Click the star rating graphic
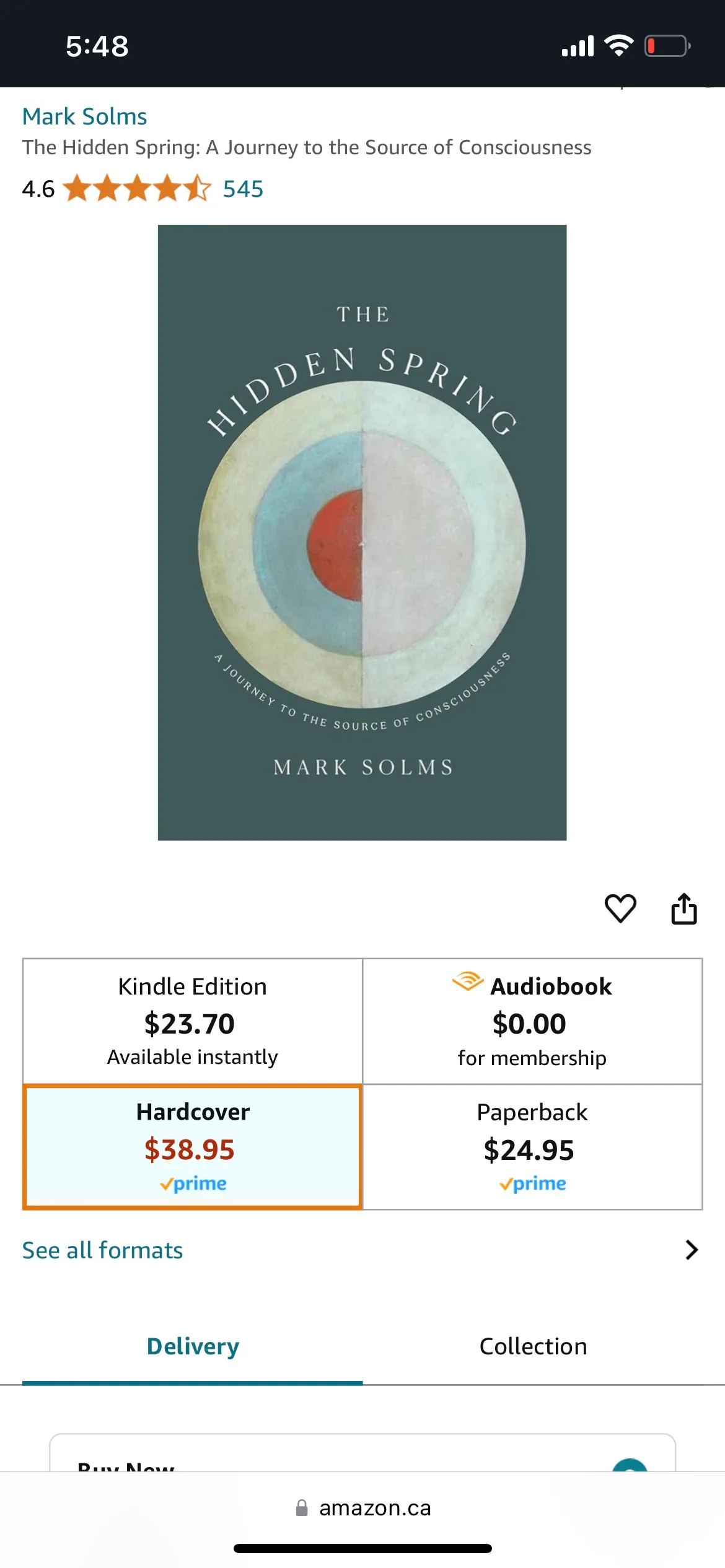This screenshot has height=1568, width=725. point(137,188)
